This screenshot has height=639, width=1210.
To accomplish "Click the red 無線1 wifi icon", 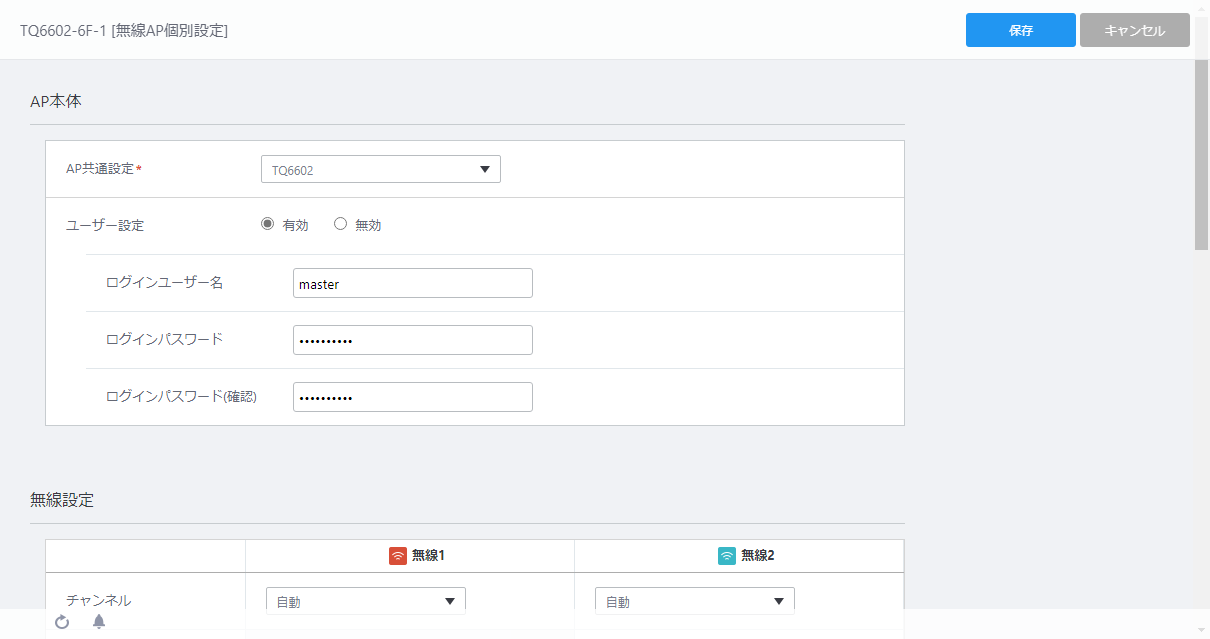I will coord(398,555).
